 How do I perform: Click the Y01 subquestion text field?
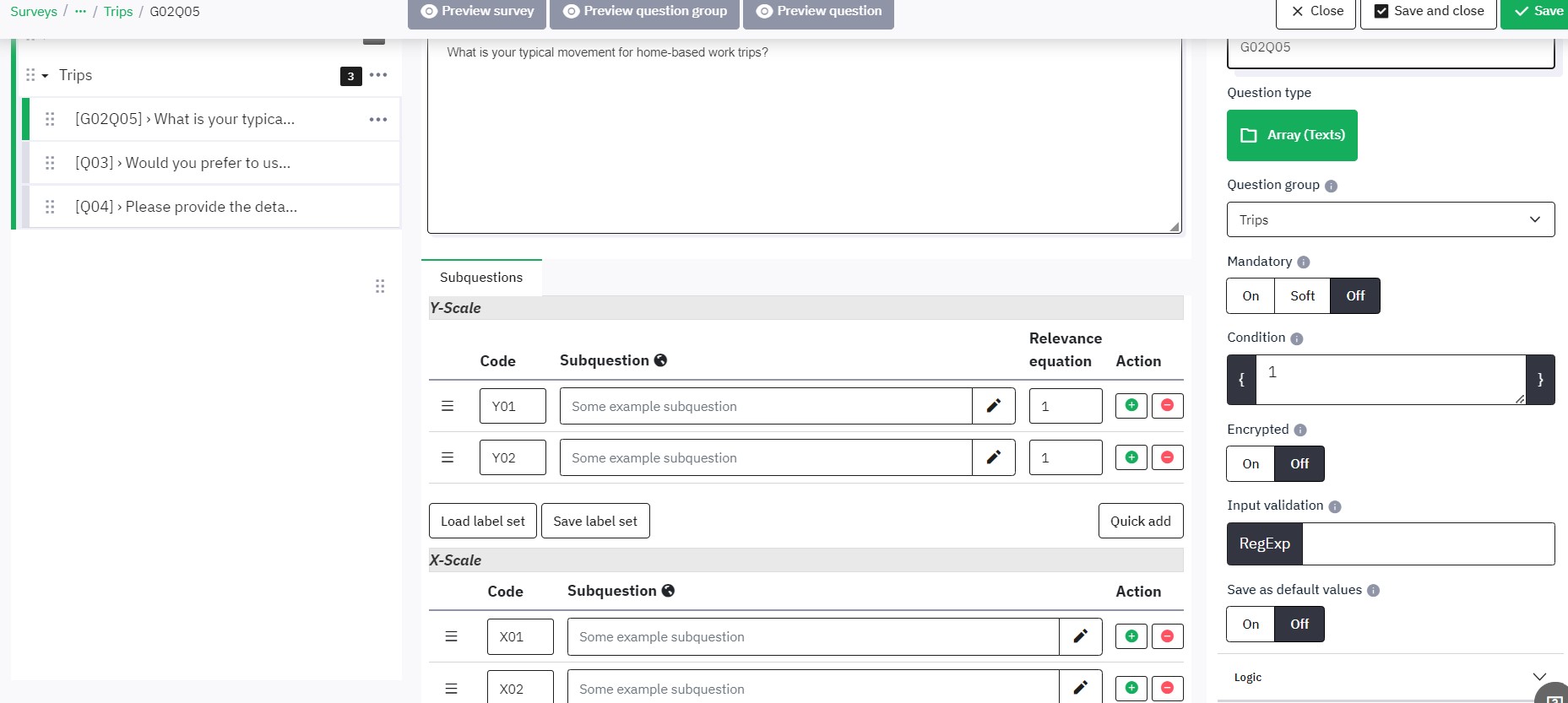765,406
